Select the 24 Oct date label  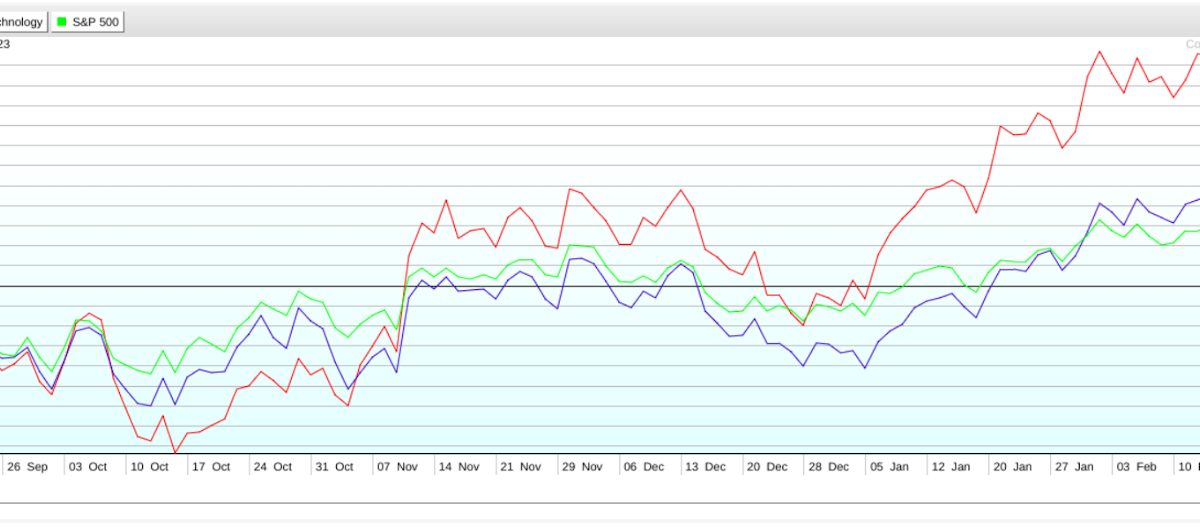click(x=272, y=467)
